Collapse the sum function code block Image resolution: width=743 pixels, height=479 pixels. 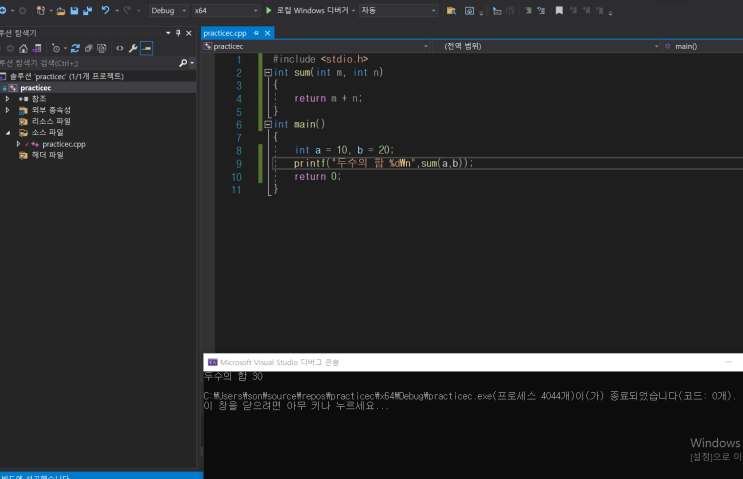coord(268,72)
